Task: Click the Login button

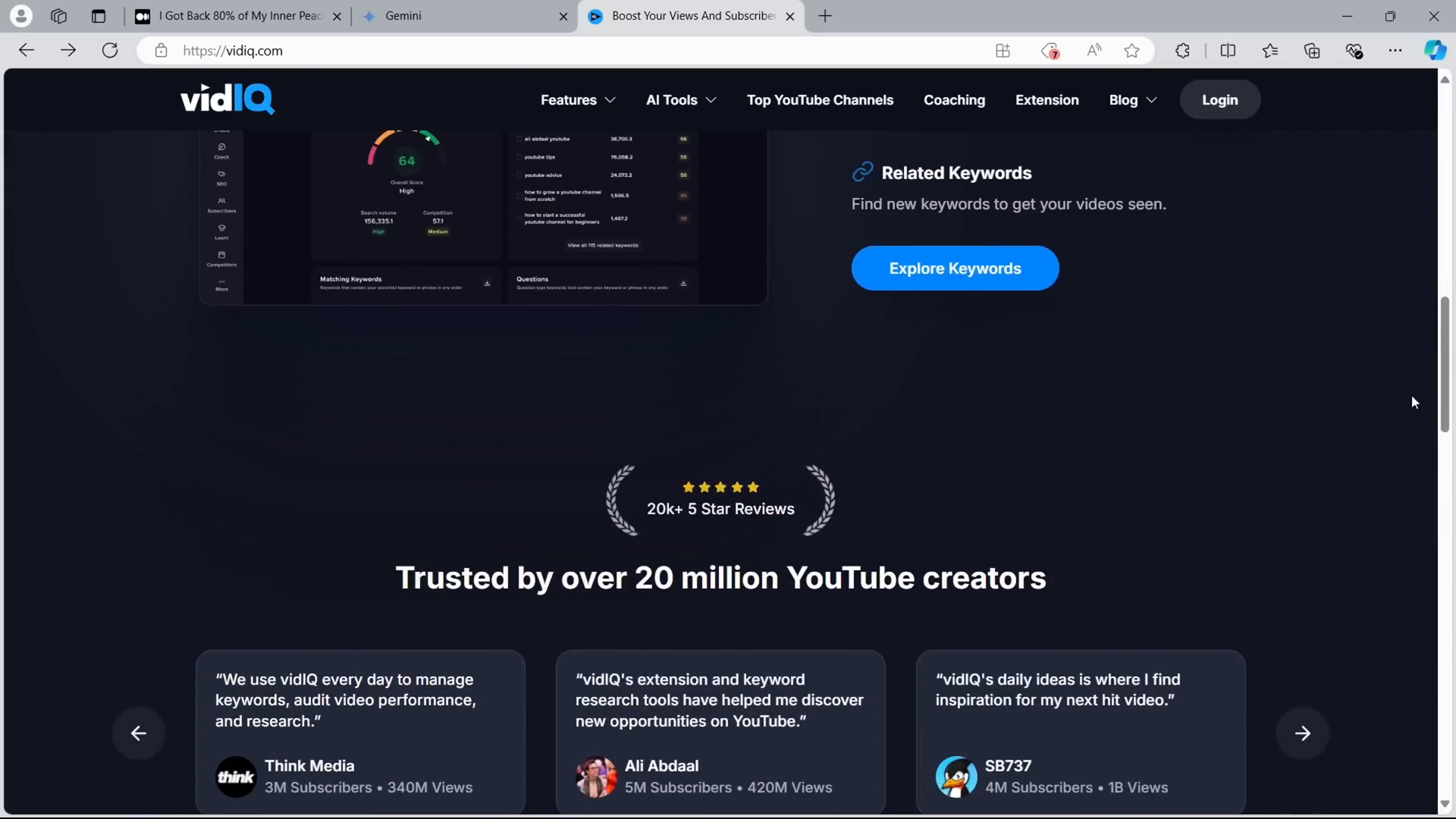Action: tap(1219, 99)
